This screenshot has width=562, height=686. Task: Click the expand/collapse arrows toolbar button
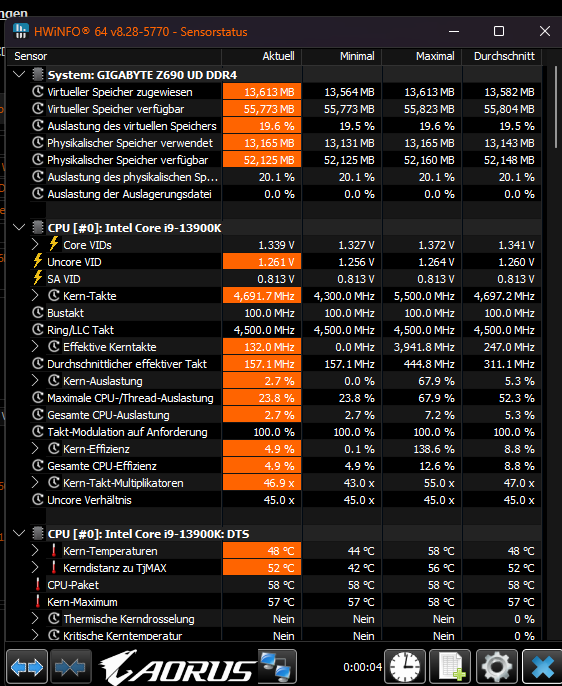tap(27, 667)
